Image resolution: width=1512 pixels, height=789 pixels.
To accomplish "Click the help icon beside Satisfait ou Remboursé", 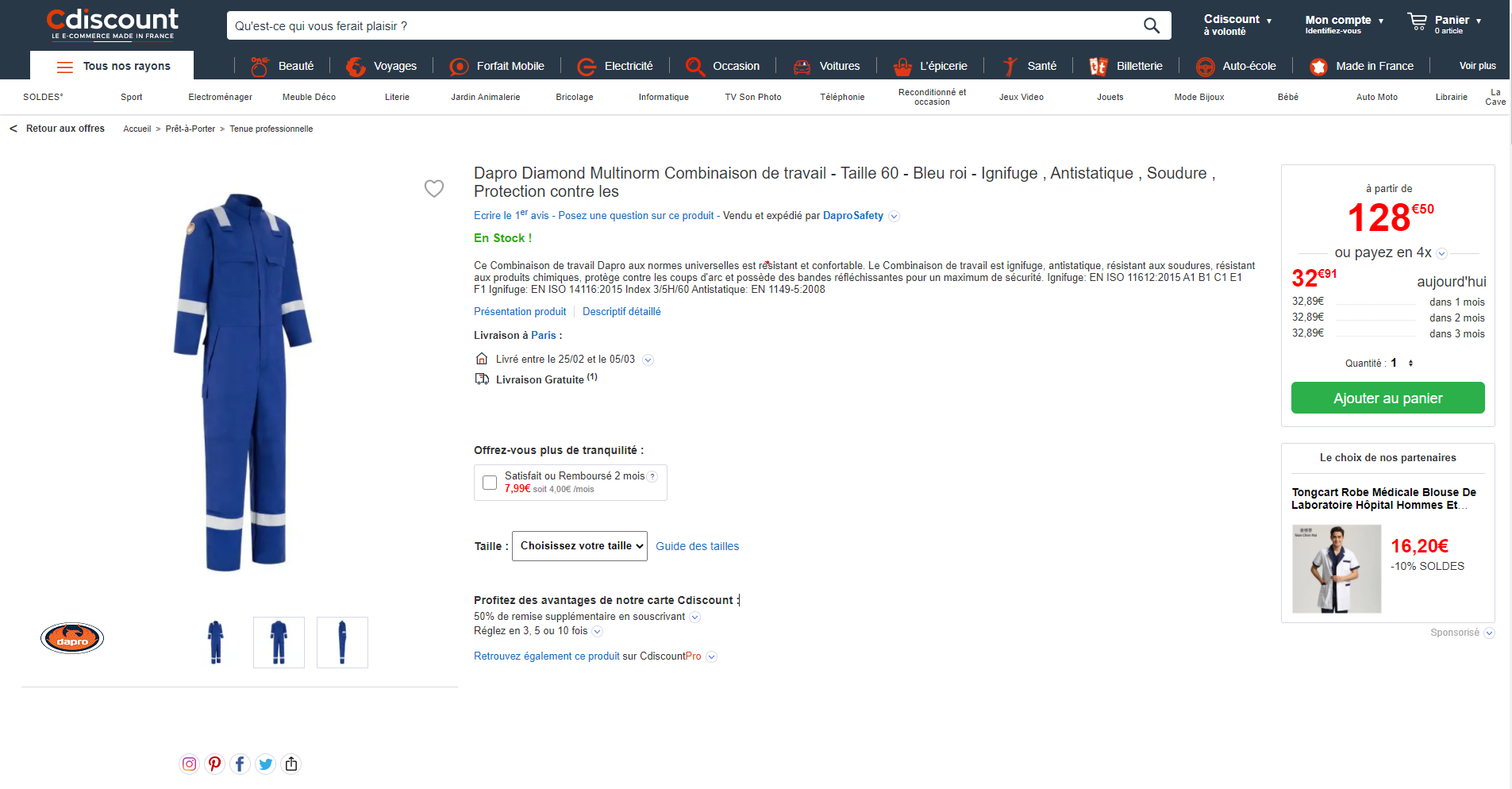I will pos(652,476).
